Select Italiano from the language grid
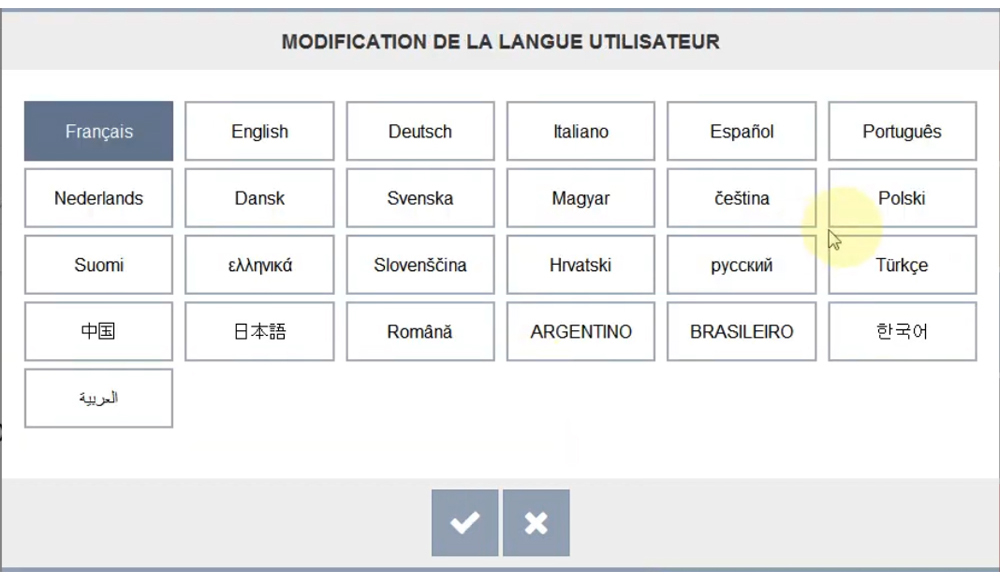The width and height of the screenshot is (1000, 580). pyautogui.click(x=581, y=131)
